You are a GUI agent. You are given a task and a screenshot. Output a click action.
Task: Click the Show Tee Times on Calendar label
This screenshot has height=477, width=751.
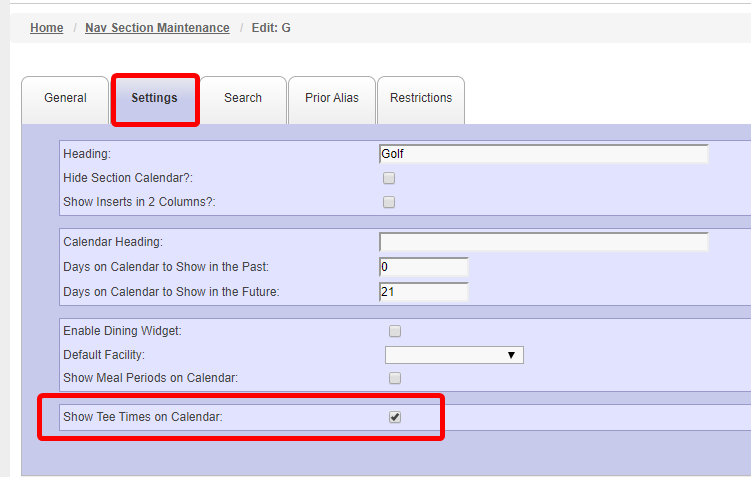click(x=143, y=417)
